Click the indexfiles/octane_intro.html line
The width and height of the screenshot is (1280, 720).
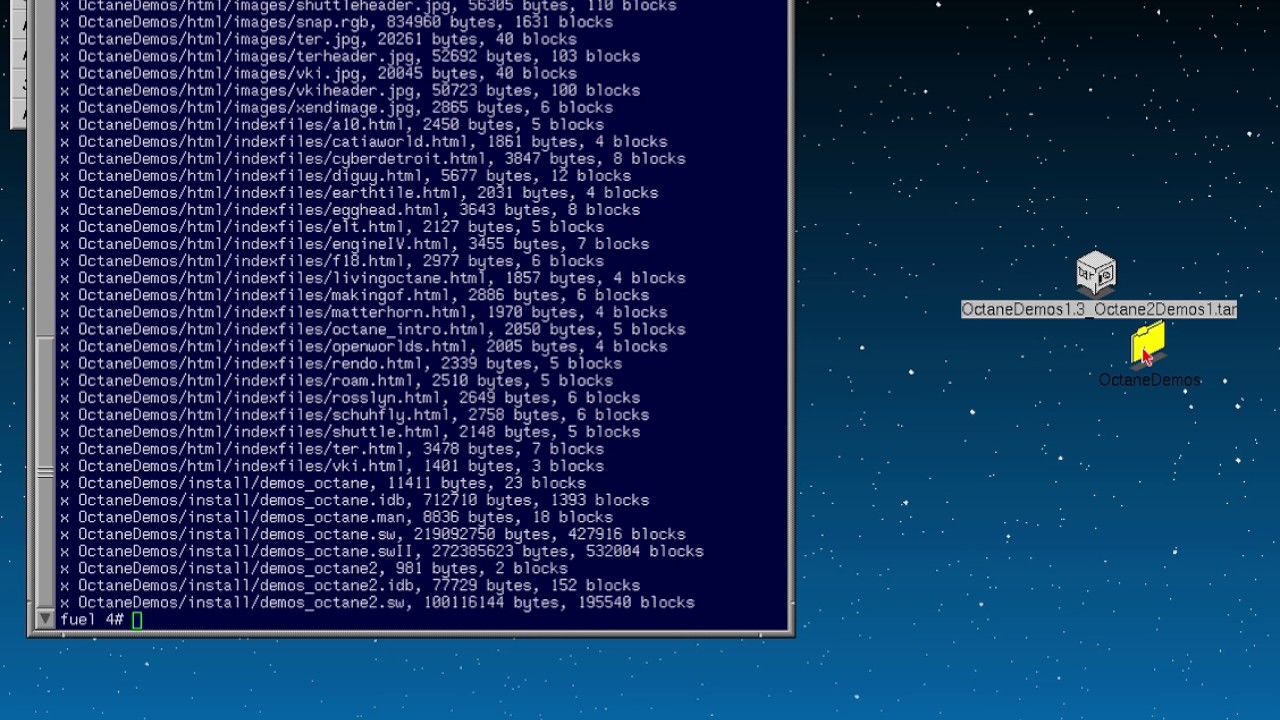(372, 331)
